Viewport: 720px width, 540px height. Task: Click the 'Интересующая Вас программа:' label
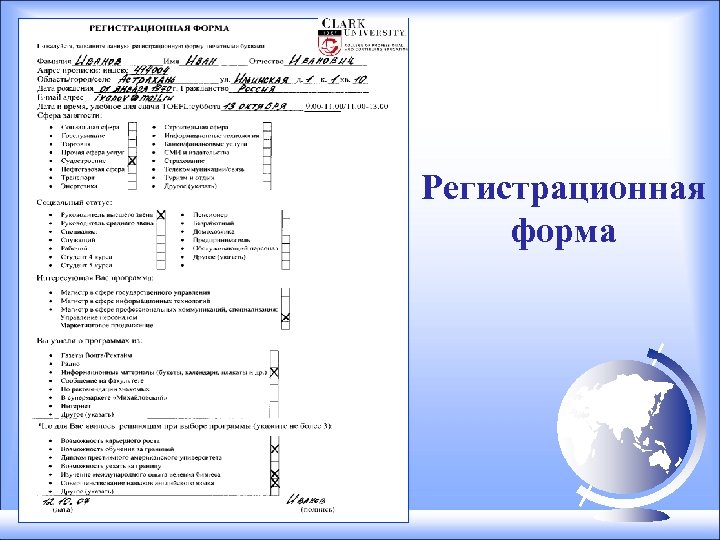95,278
